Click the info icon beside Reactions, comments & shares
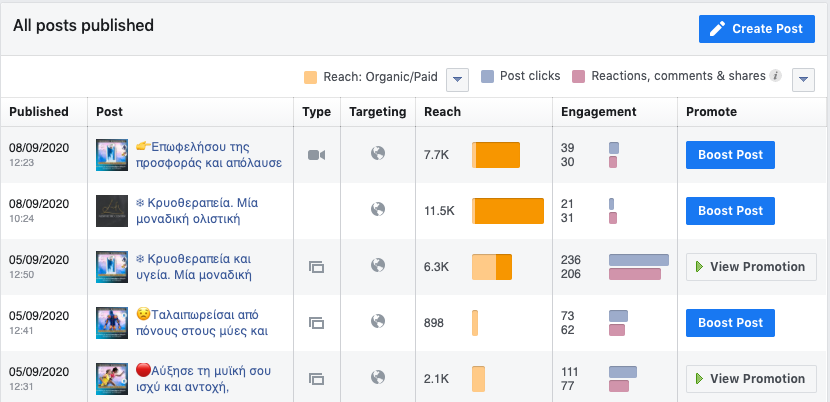The width and height of the screenshot is (830, 402). coord(776,77)
